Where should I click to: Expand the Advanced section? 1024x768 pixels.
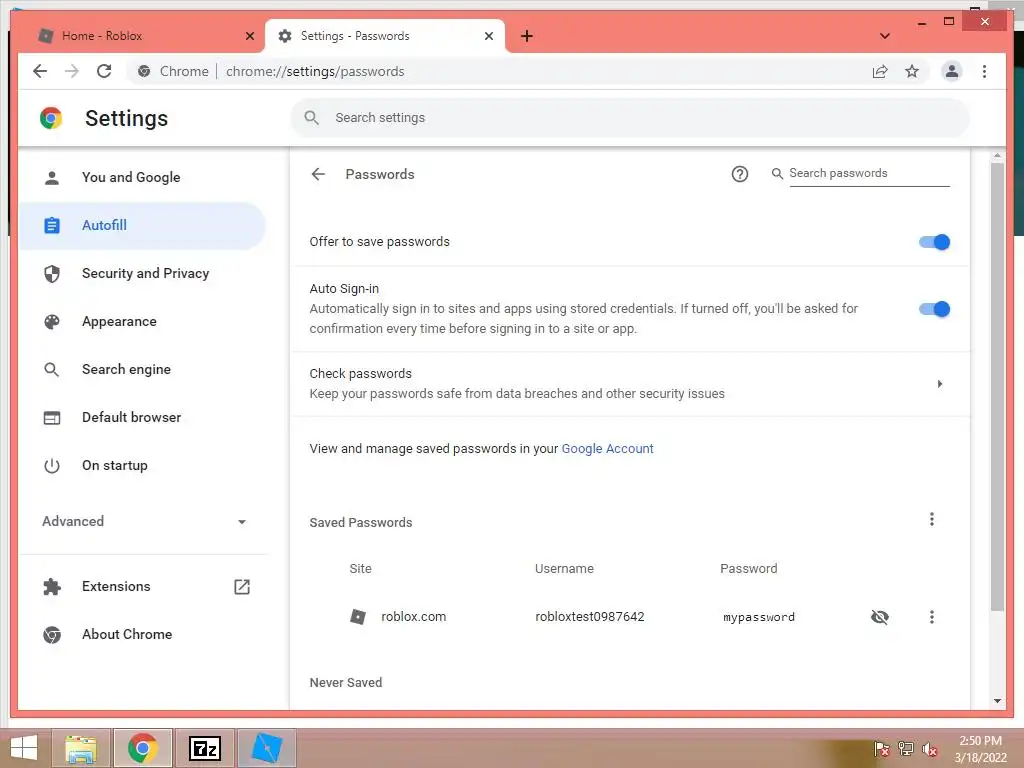(x=142, y=521)
